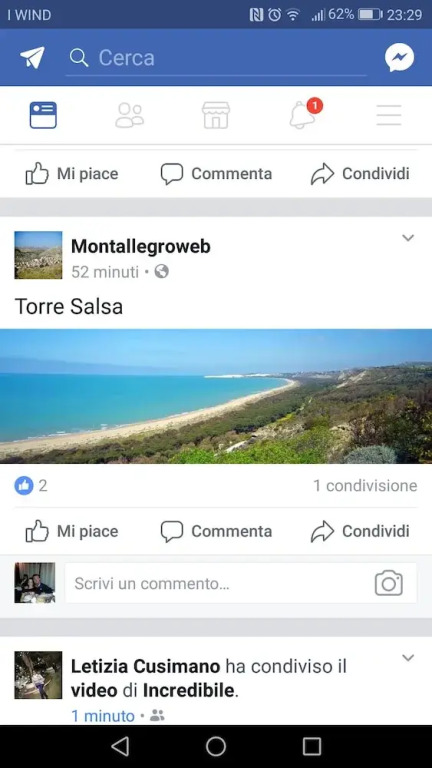Open the hamburger menu tab
Image resolution: width=432 pixels, height=768 pixels.
coord(389,115)
